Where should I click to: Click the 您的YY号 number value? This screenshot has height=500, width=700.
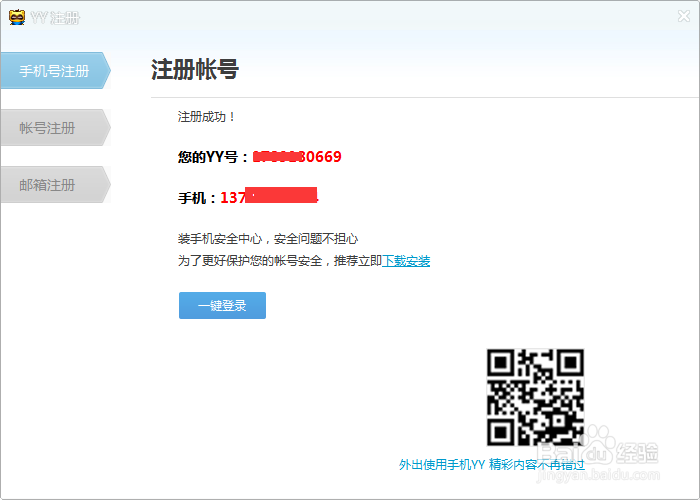pos(297,157)
